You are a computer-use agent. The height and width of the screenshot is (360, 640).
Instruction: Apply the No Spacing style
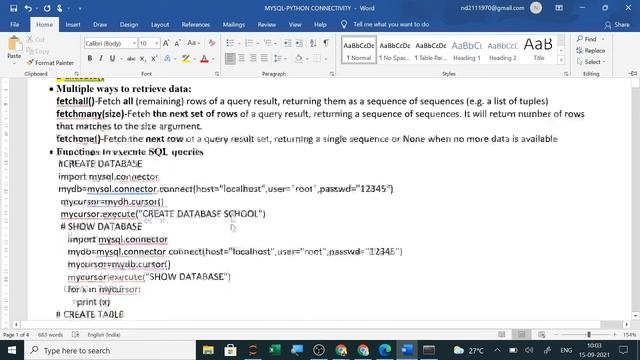(395, 50)
